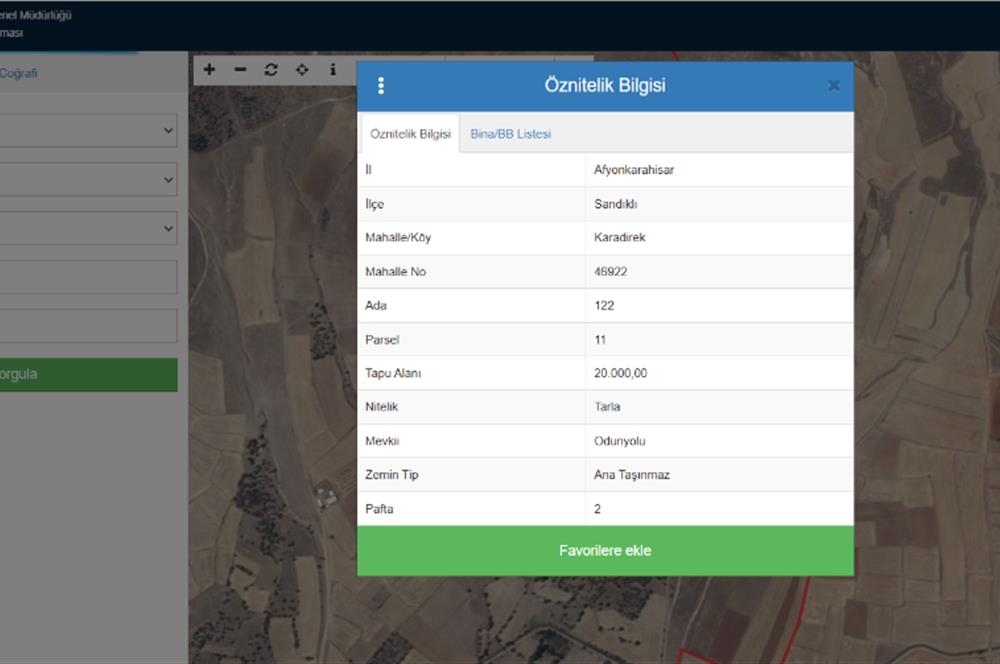Expand the first dropdown in the left panel
1000x664 pixels.
tap(88, 130)
